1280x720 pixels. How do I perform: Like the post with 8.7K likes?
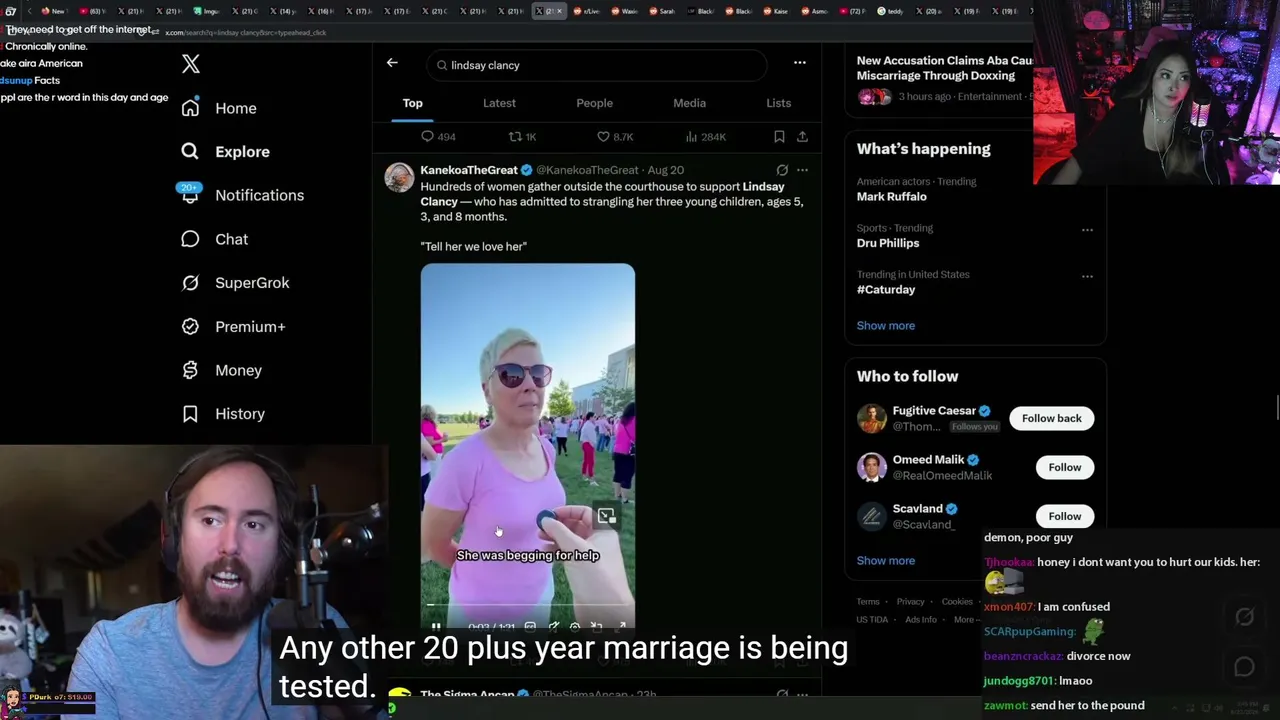(615, 136)
